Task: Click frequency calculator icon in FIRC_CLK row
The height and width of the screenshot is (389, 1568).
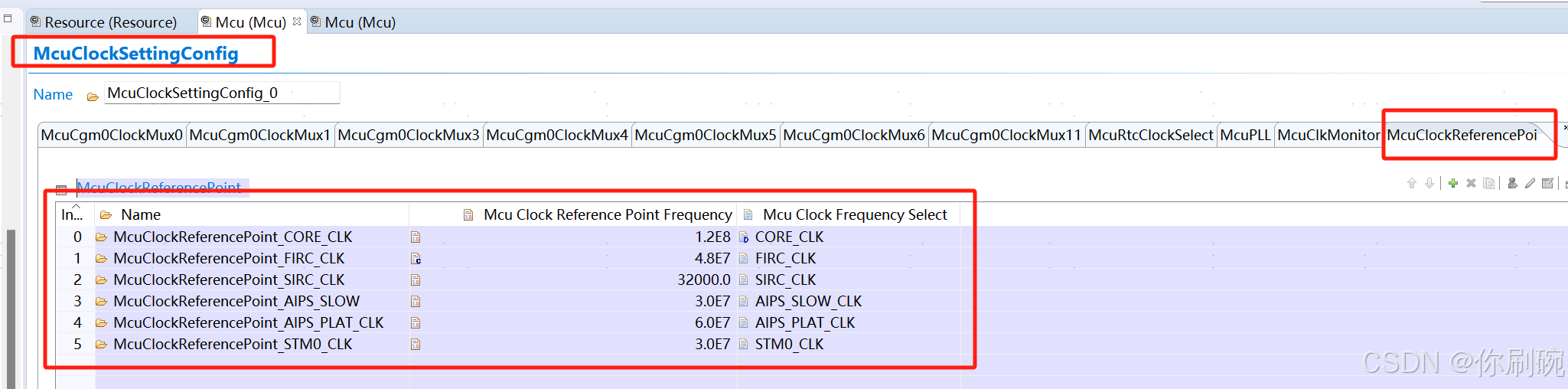Action: pos(416,259)
